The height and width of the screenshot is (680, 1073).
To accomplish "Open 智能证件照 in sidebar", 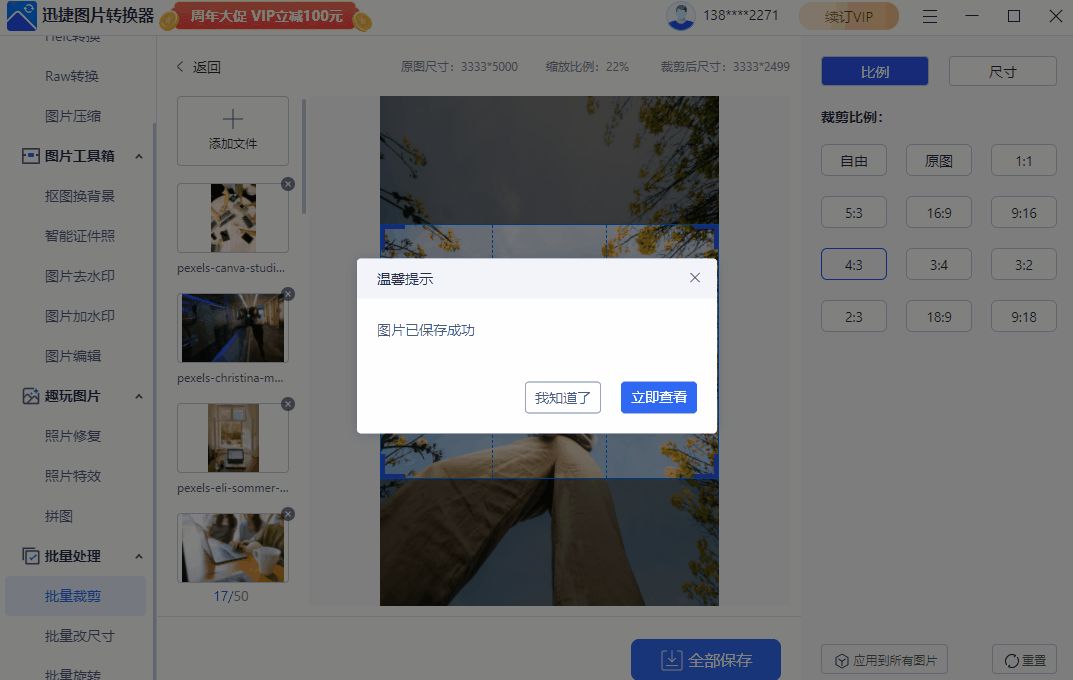I will coord(79,236).
